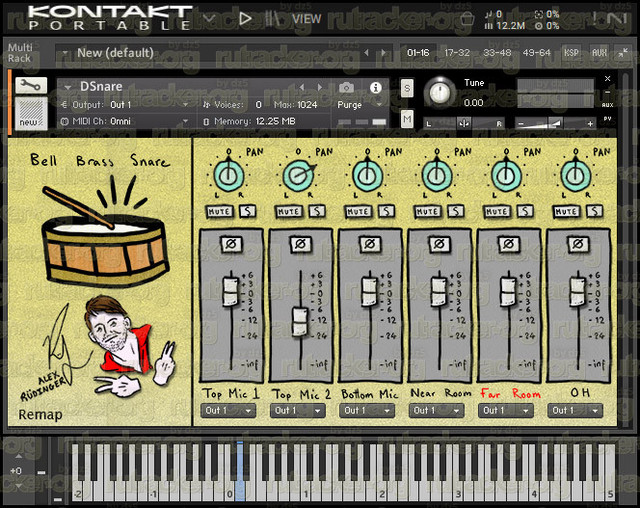The width and height of the screenshot is (640, 508).
Task: Open Far Room output dropdown
Action: click(506, 410)
